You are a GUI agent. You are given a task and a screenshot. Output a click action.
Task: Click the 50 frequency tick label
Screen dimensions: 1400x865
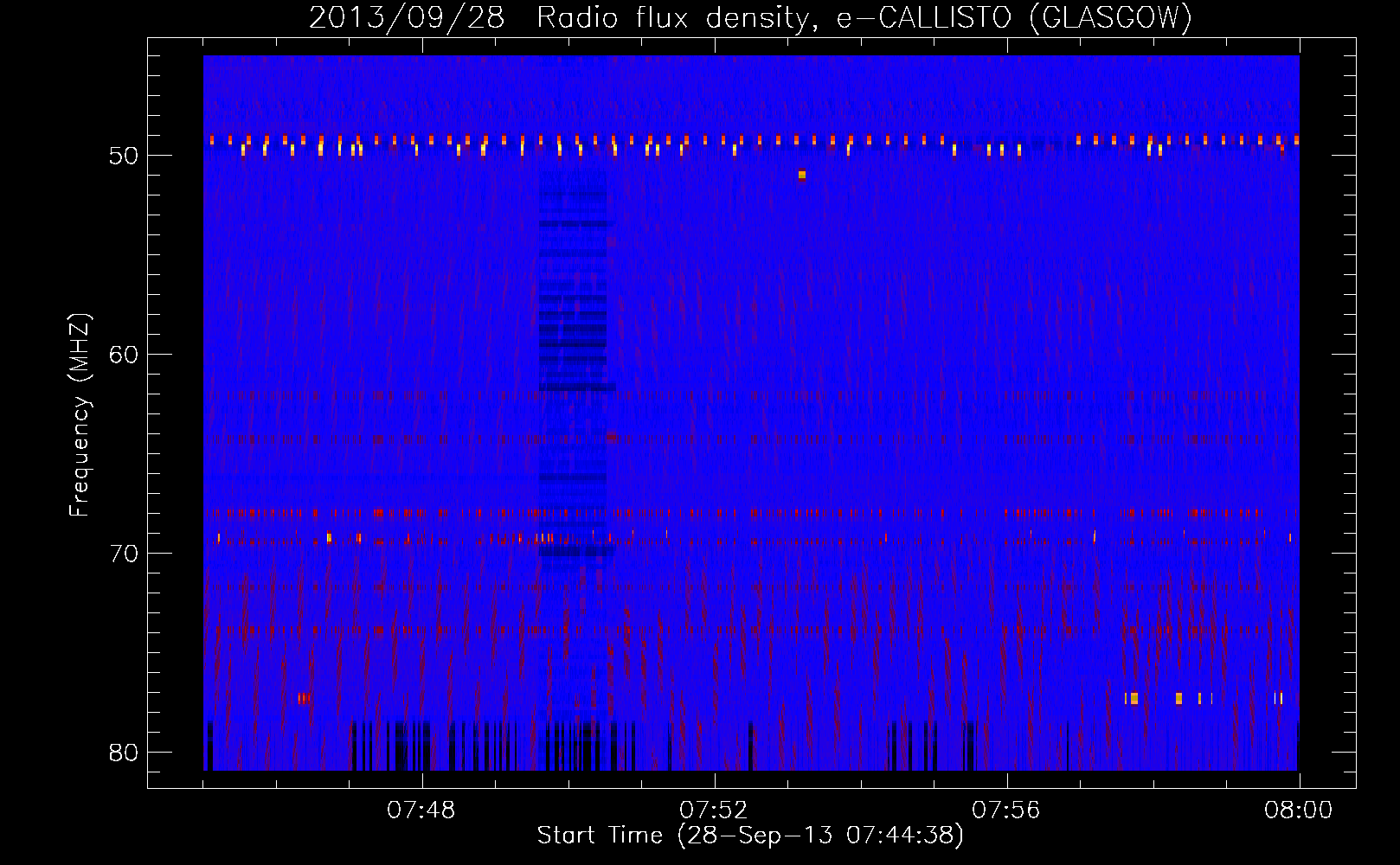point(125,156)
